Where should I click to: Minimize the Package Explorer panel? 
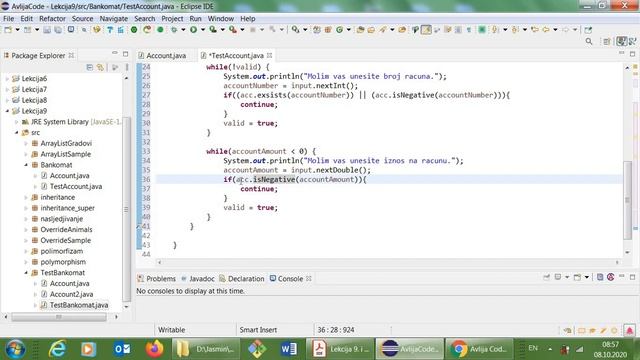[115, 54]
